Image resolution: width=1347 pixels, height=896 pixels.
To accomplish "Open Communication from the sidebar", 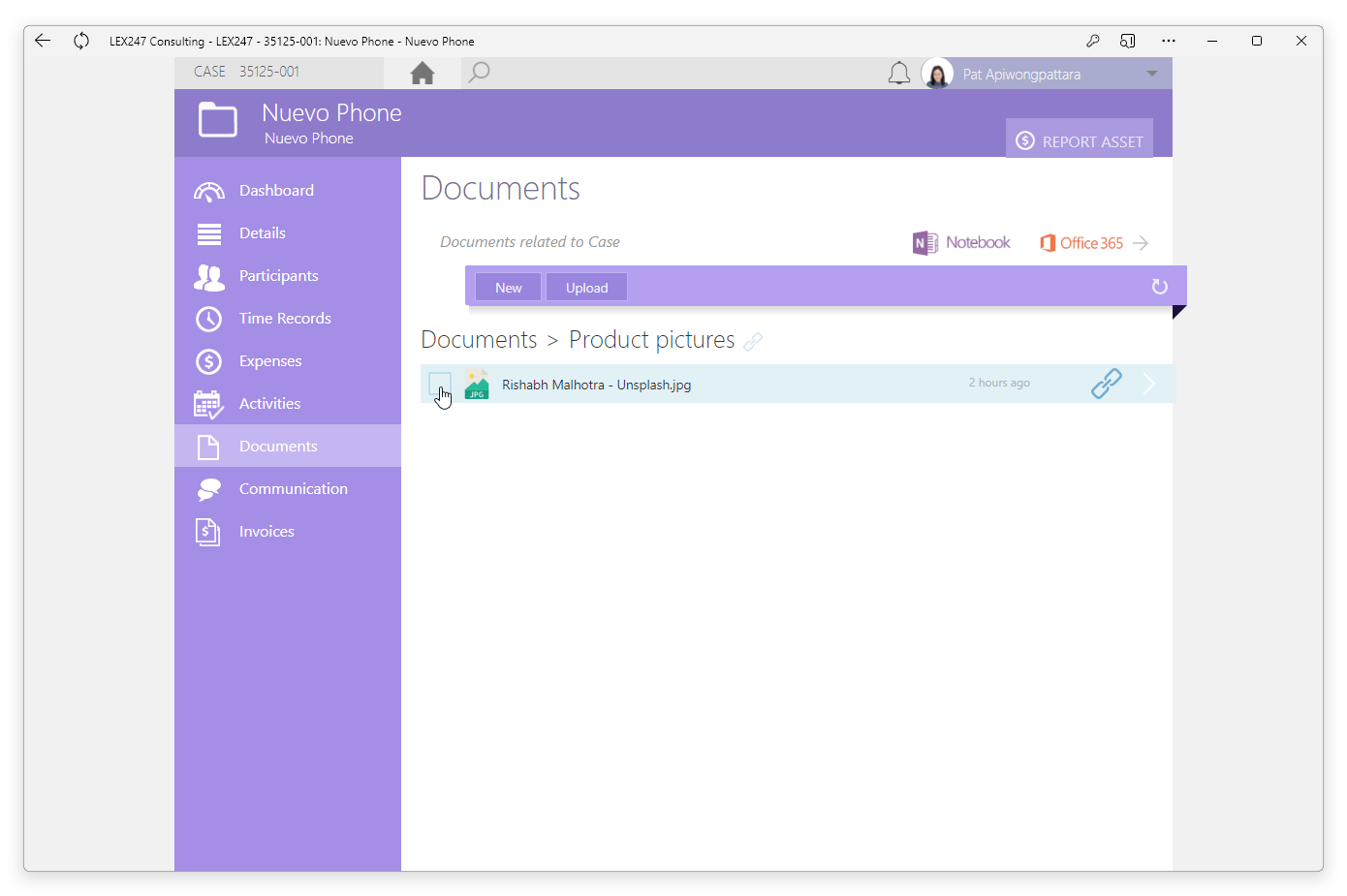I will (x=288, y=489).
